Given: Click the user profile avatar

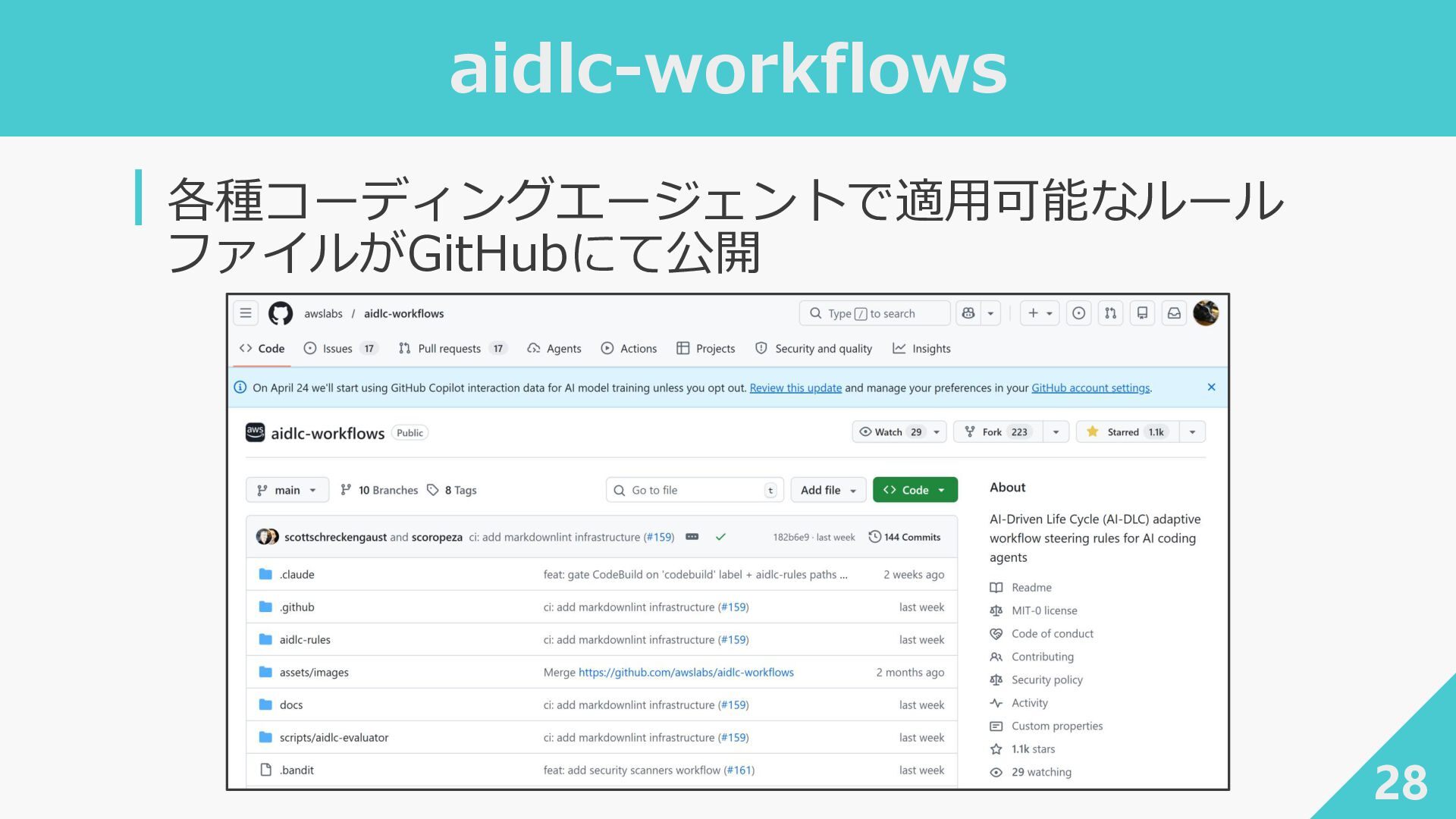Looking at the screenshot, I should click(x=1206, y=312).
